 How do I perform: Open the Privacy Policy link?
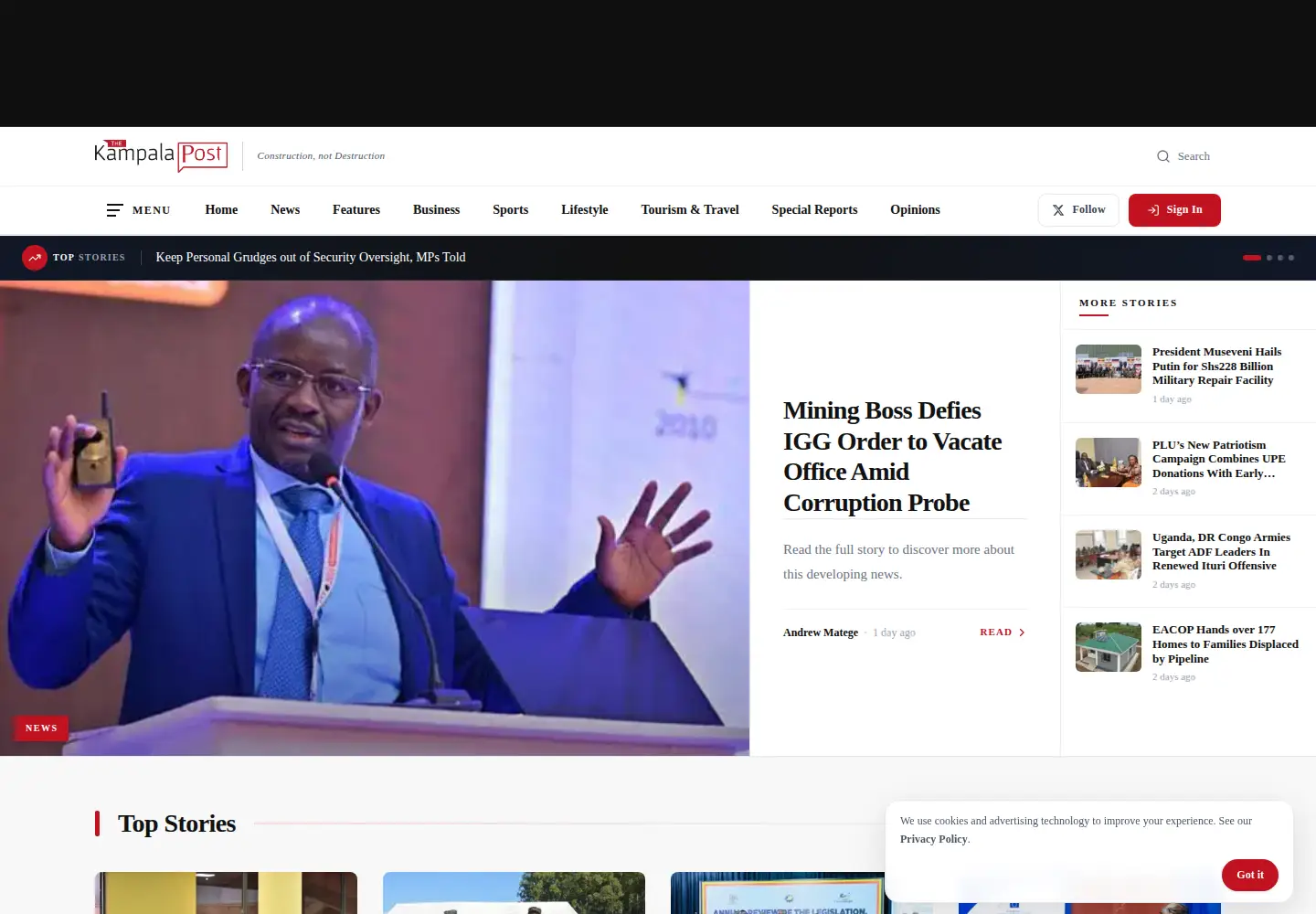[x=934, y=839]
